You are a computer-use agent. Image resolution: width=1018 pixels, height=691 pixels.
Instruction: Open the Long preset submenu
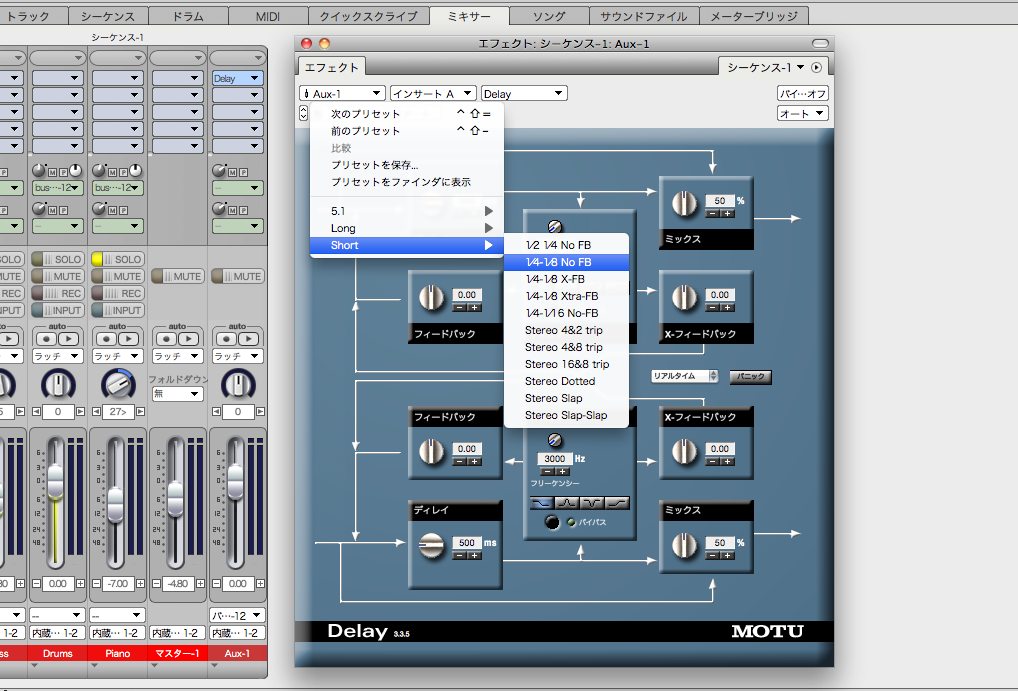pos(407,228)
